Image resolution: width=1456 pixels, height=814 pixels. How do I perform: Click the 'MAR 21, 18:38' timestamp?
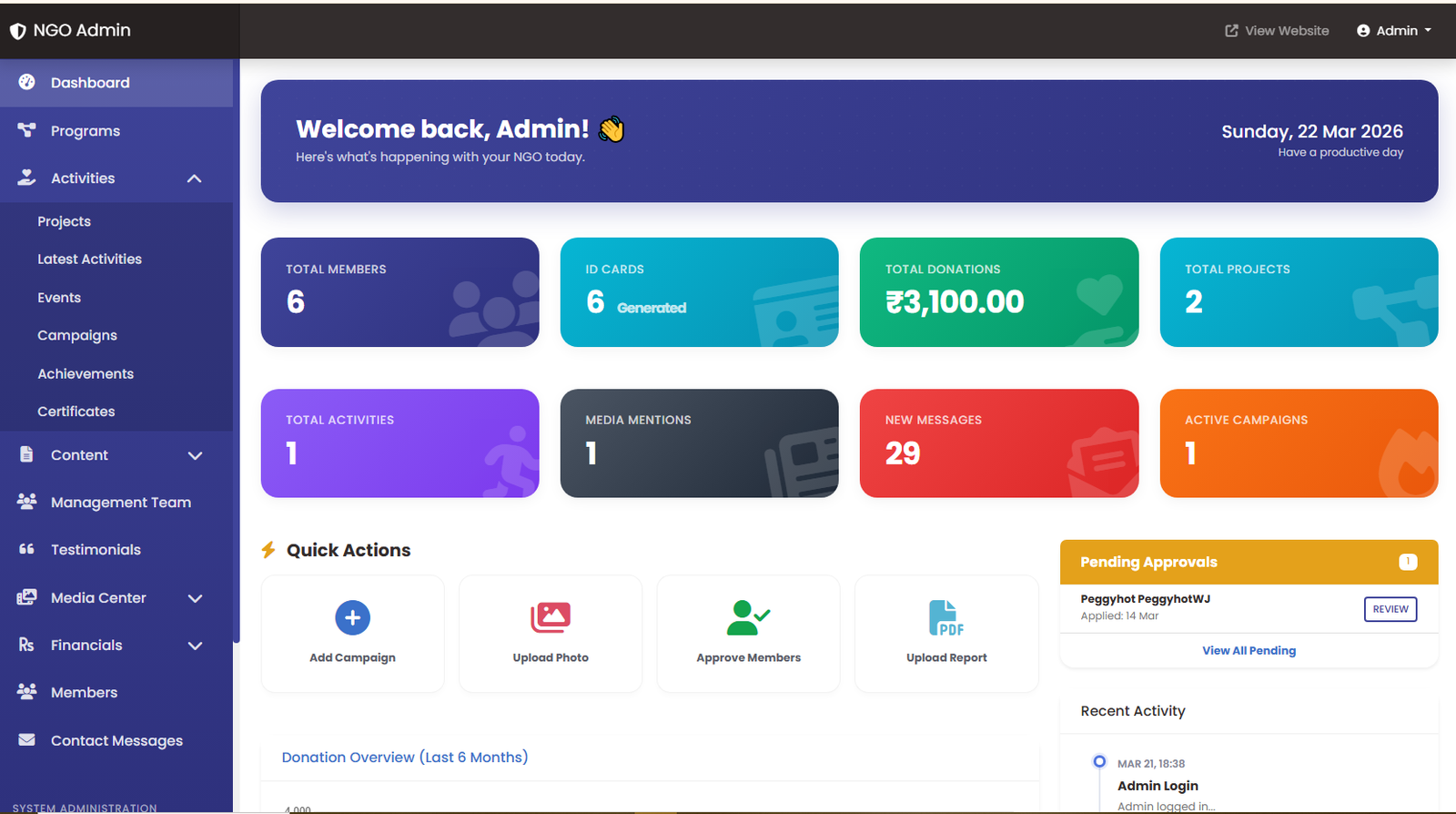[1151, 764]
